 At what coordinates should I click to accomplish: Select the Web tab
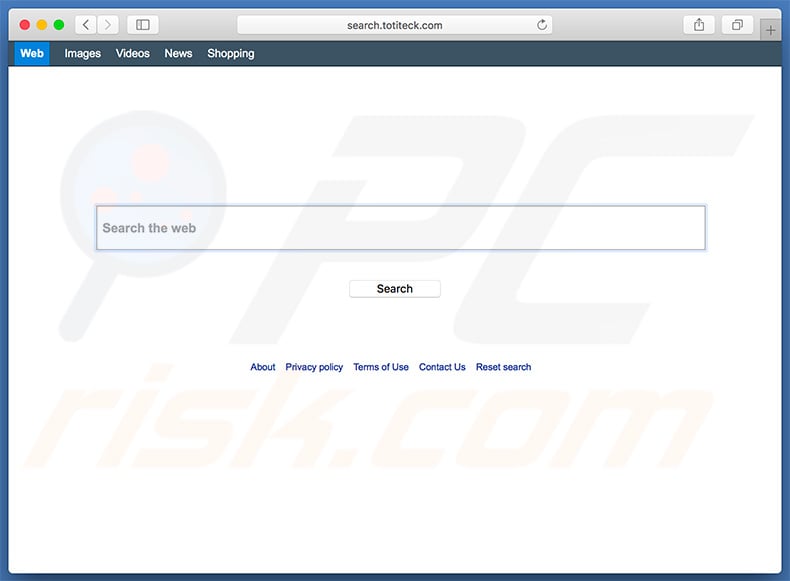(x=32, y=53)
